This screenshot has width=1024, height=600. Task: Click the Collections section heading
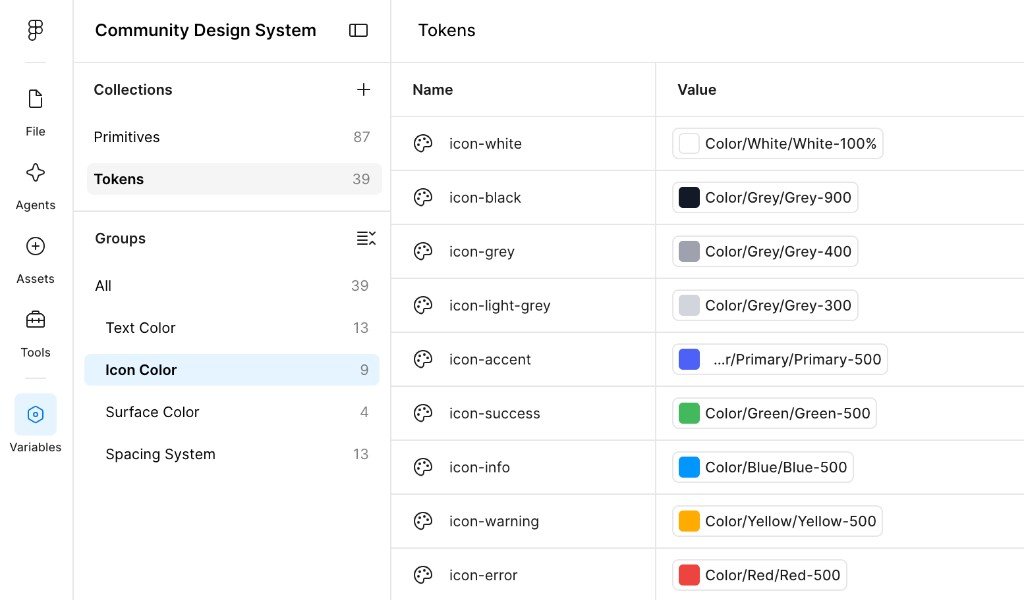133,89
